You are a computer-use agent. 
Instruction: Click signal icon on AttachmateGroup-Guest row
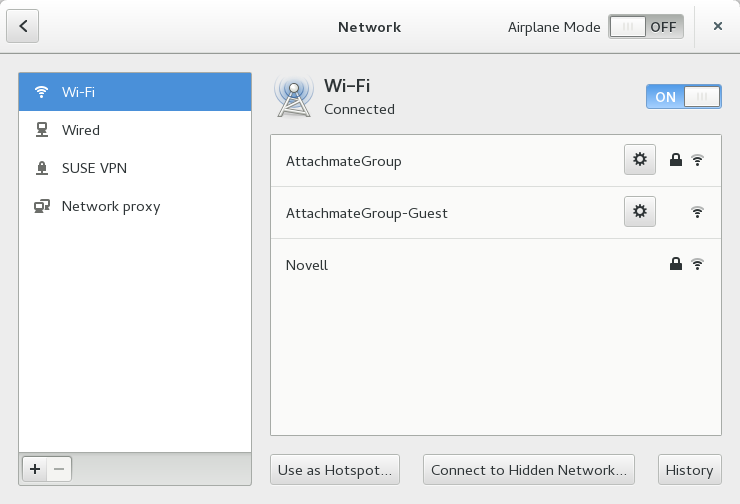tap(698, 212)
